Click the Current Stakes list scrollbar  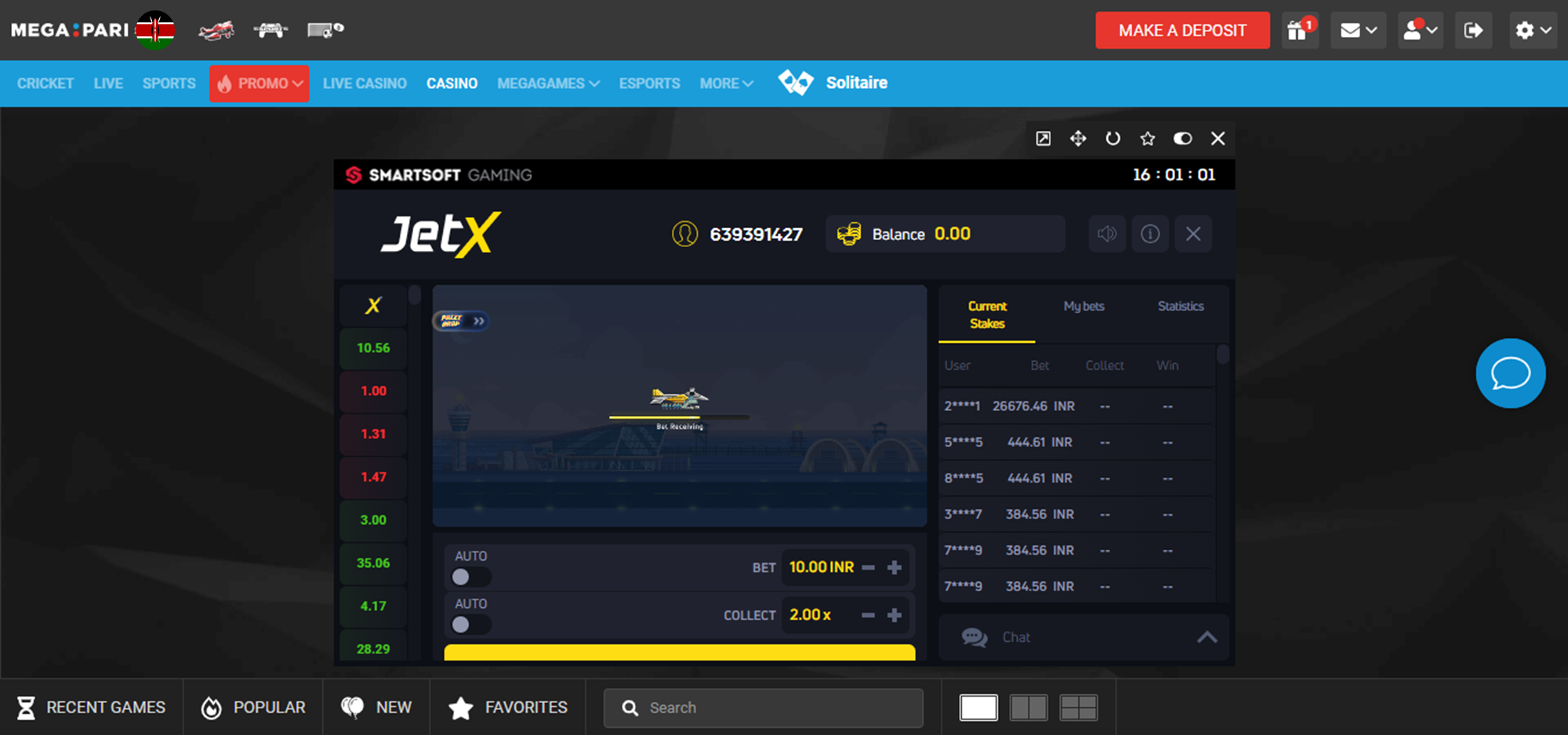coord(1222,355)
